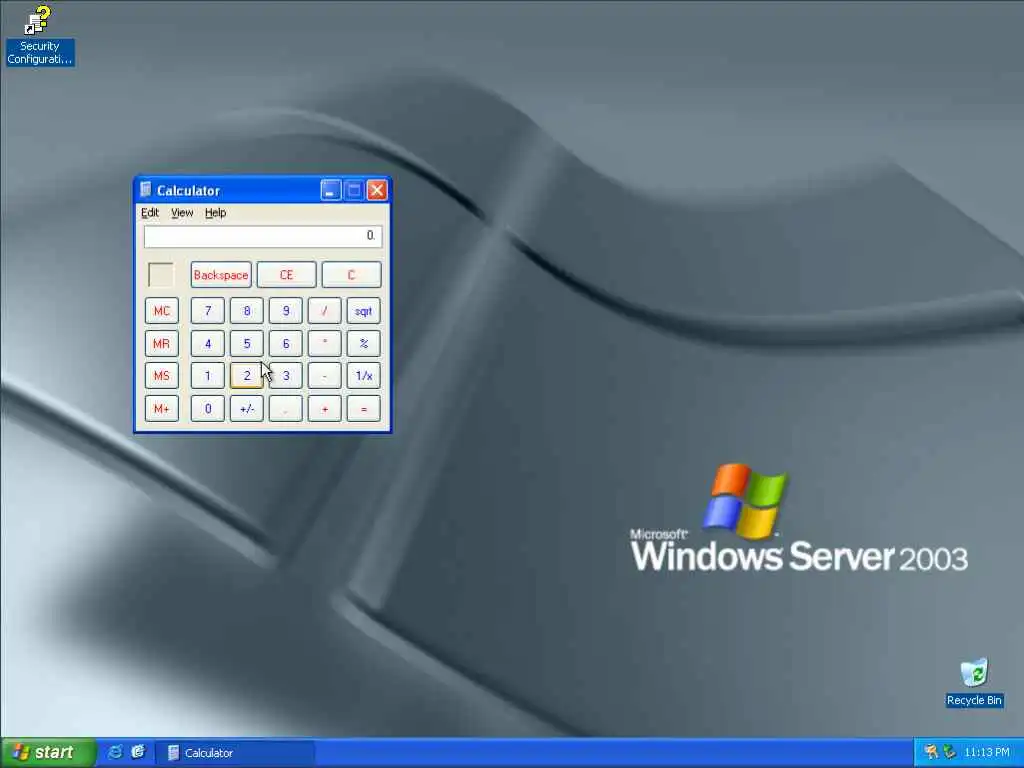Click the equals (=) key
The height and width of the screenshot is (768, 1024).
[x=364, y=409]
